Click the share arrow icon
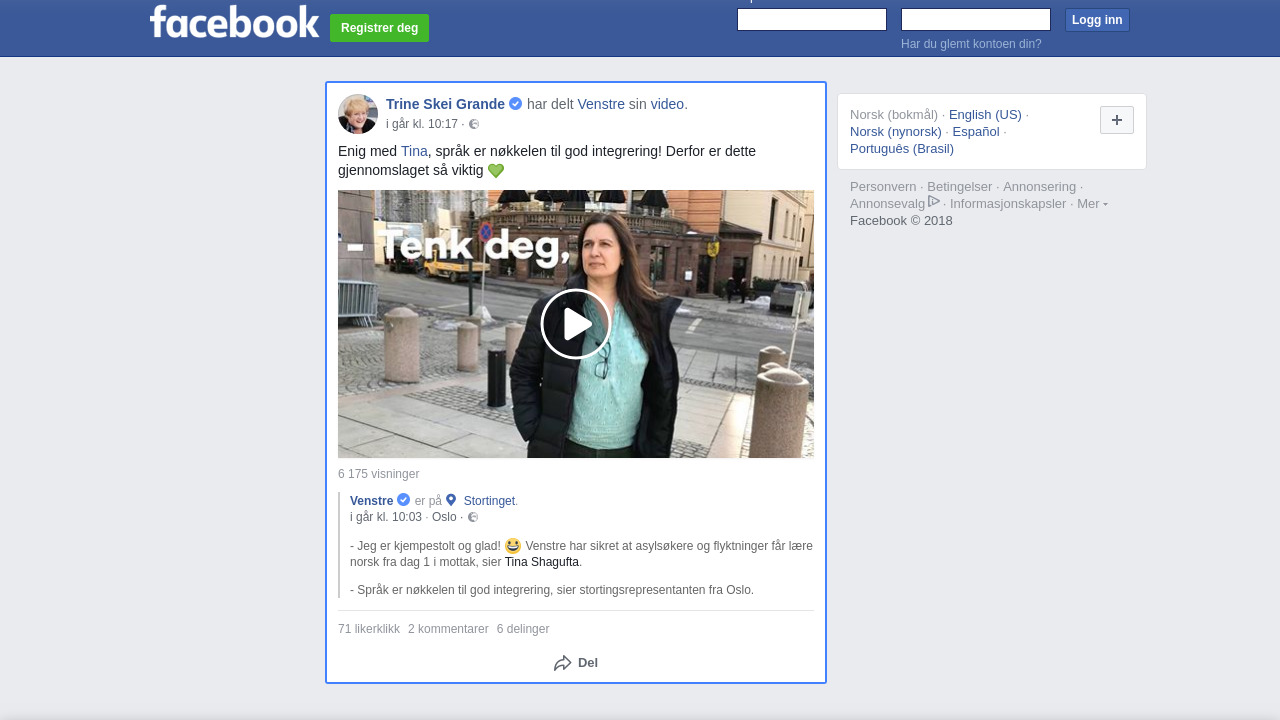Screen dimensions: 1280x720 coord(563,663)
